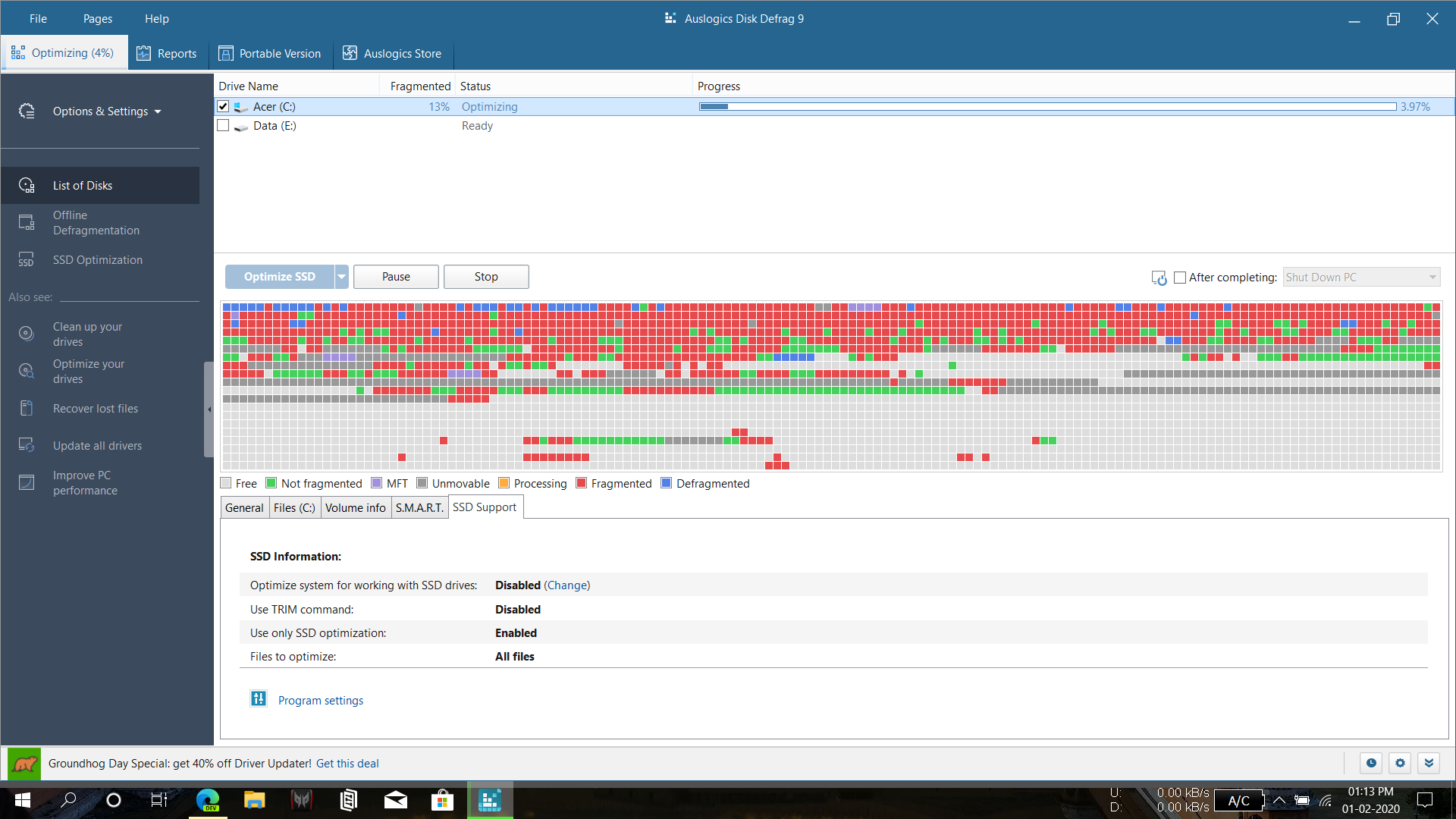Expand the Optimize SSD dropdown arrow

(x=342, y=277)
